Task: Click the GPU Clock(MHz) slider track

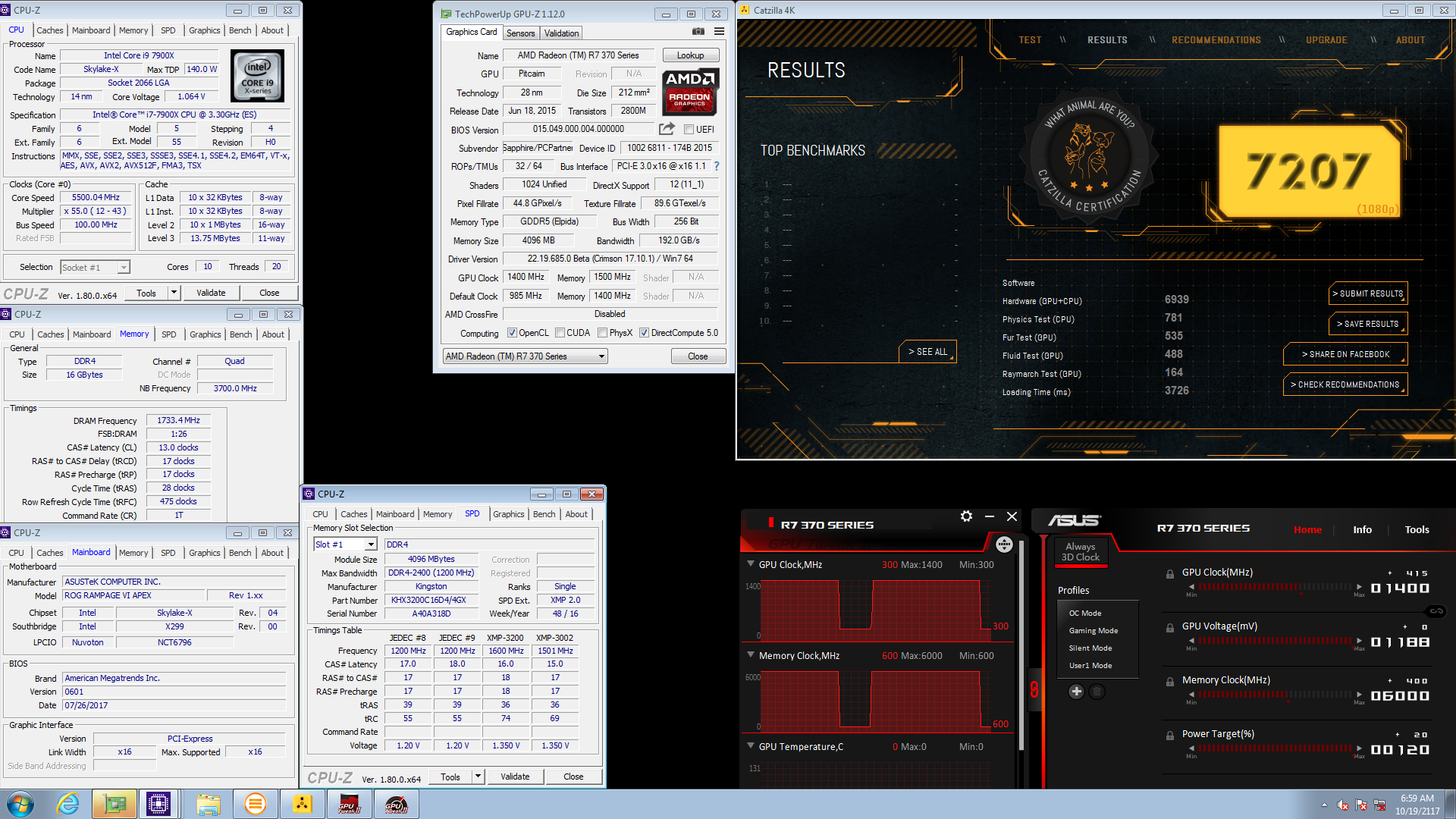Action: pyautogui.click(x=1275, y=587)
